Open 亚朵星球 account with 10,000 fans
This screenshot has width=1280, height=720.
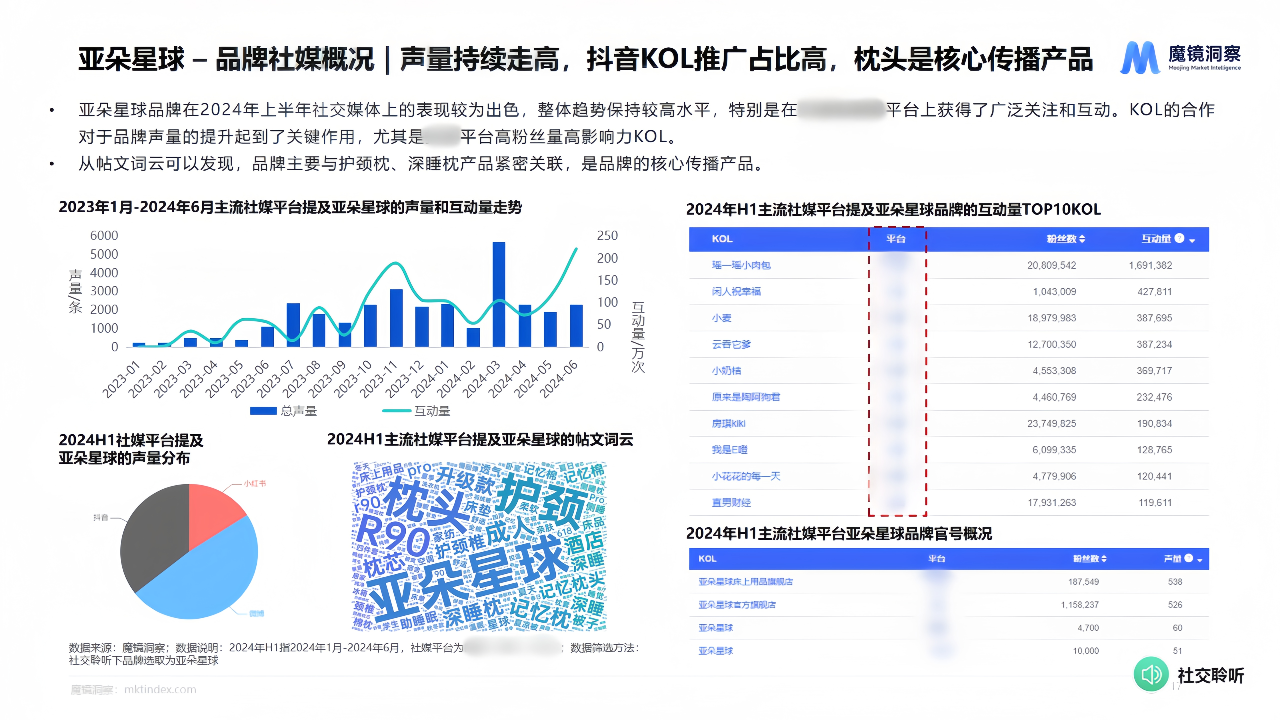716,651
